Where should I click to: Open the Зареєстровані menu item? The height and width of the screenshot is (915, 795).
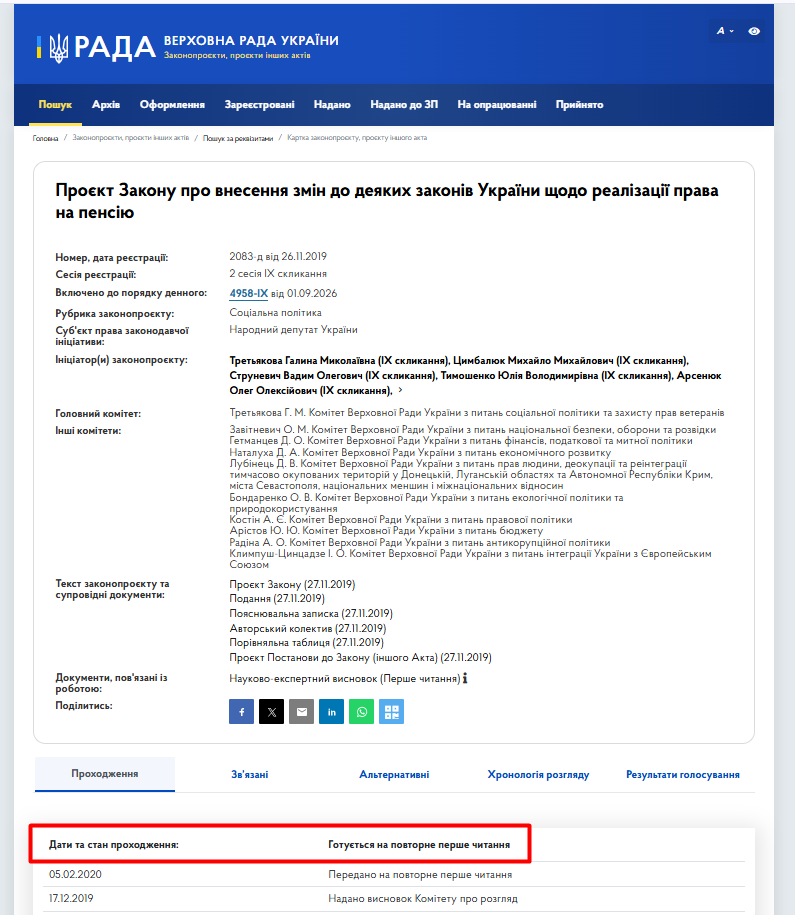coord(260,104)
